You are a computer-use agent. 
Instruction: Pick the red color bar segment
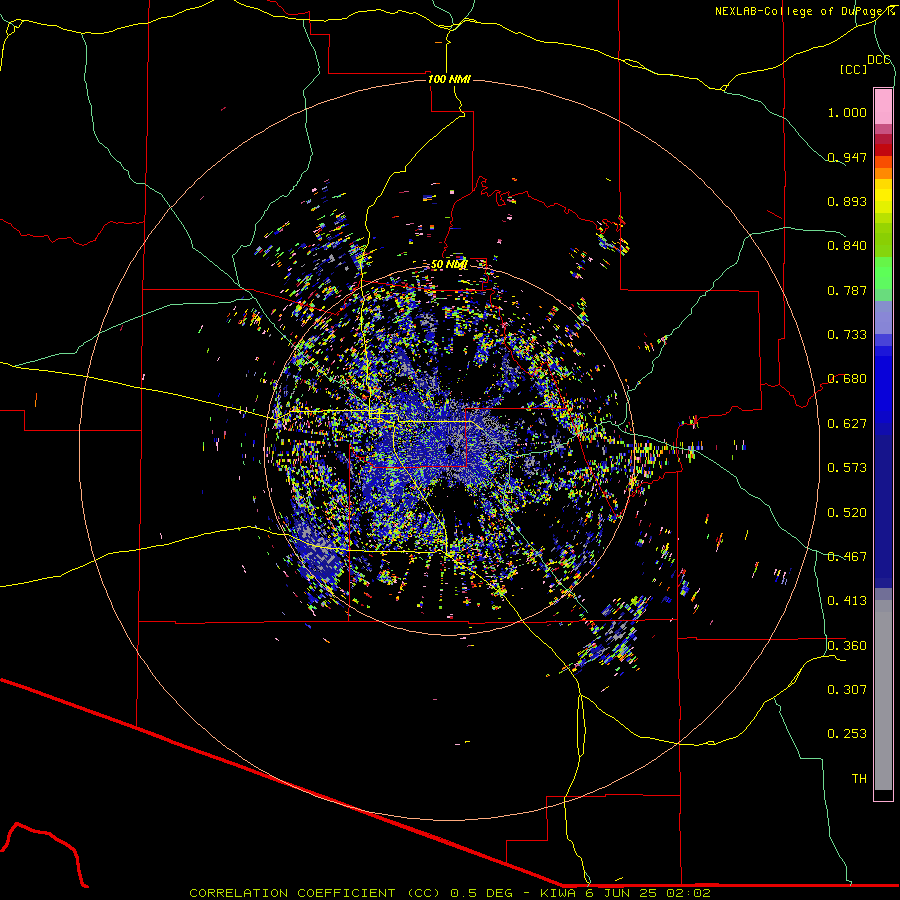pos(883,149)
